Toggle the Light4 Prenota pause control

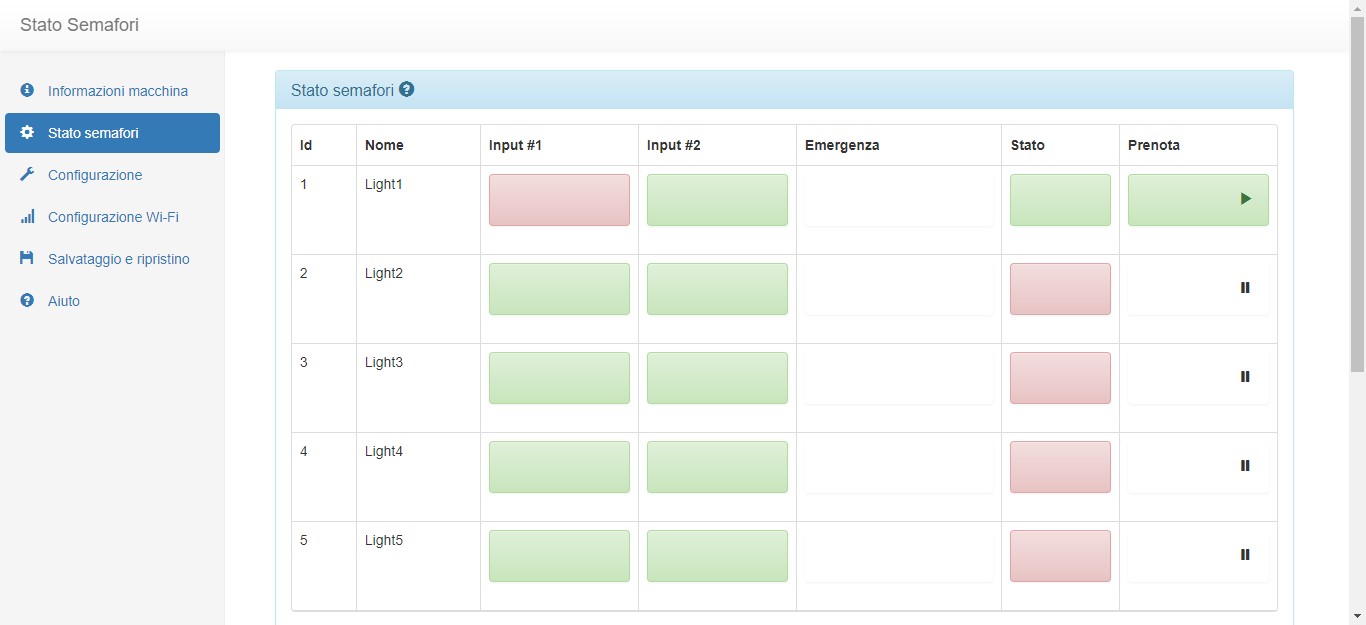[x=1245, y=466]
